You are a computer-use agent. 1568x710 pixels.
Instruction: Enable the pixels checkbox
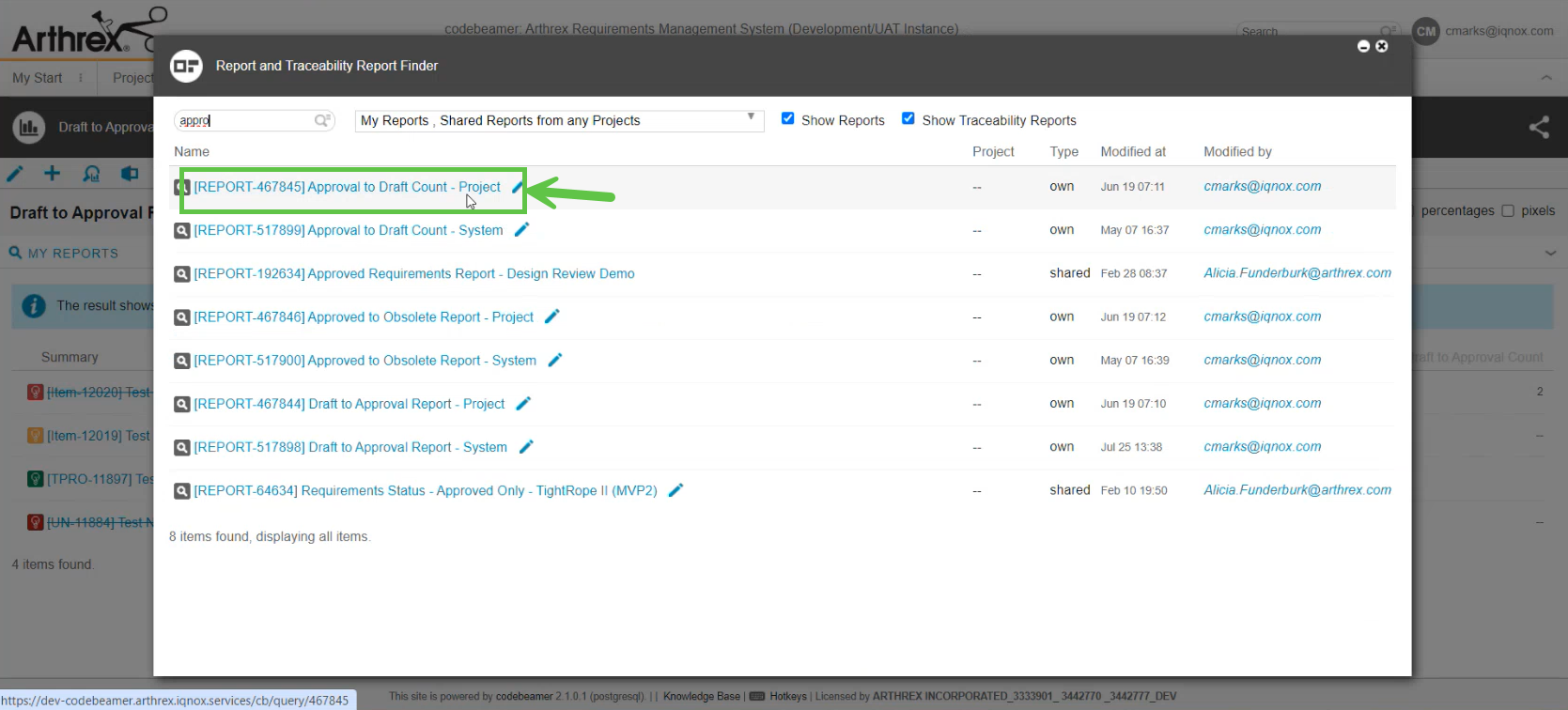pyautogui.click(x=1508, y=210)
